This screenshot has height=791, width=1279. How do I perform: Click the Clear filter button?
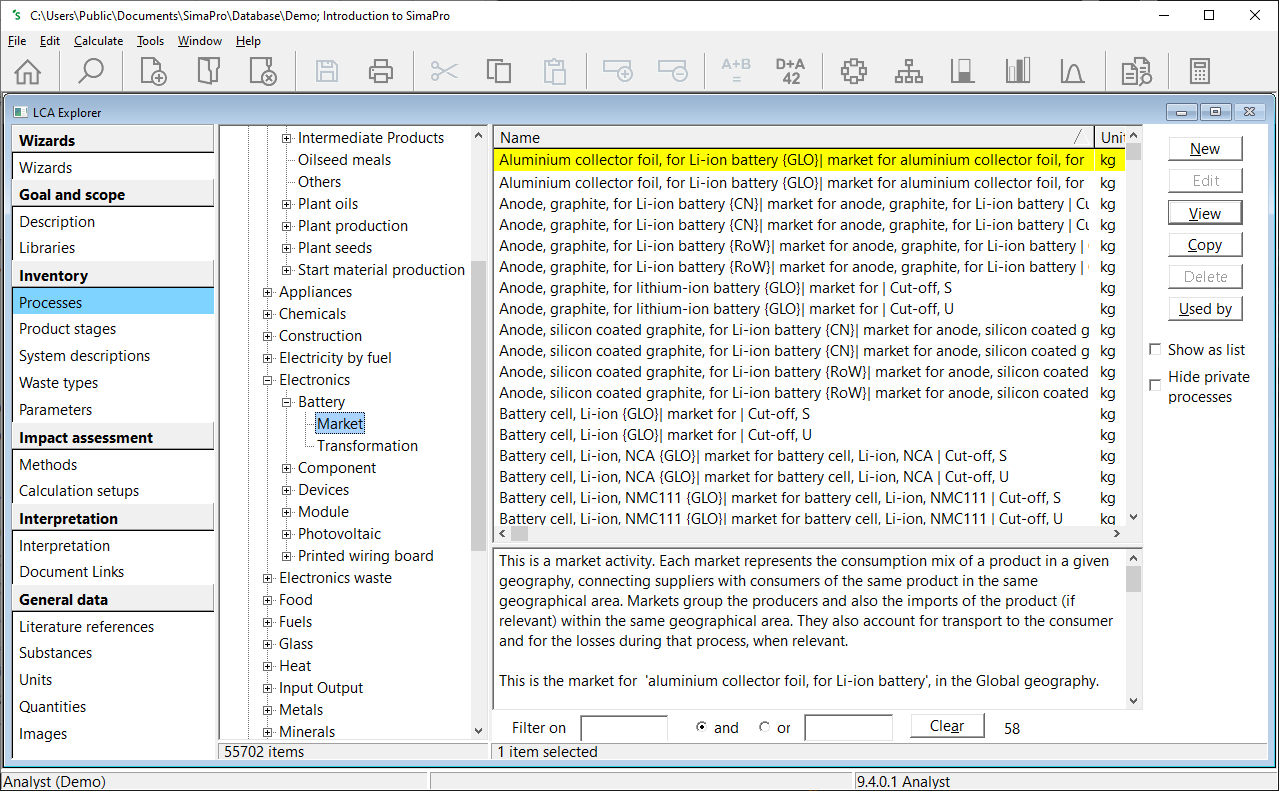pos(947,726)
